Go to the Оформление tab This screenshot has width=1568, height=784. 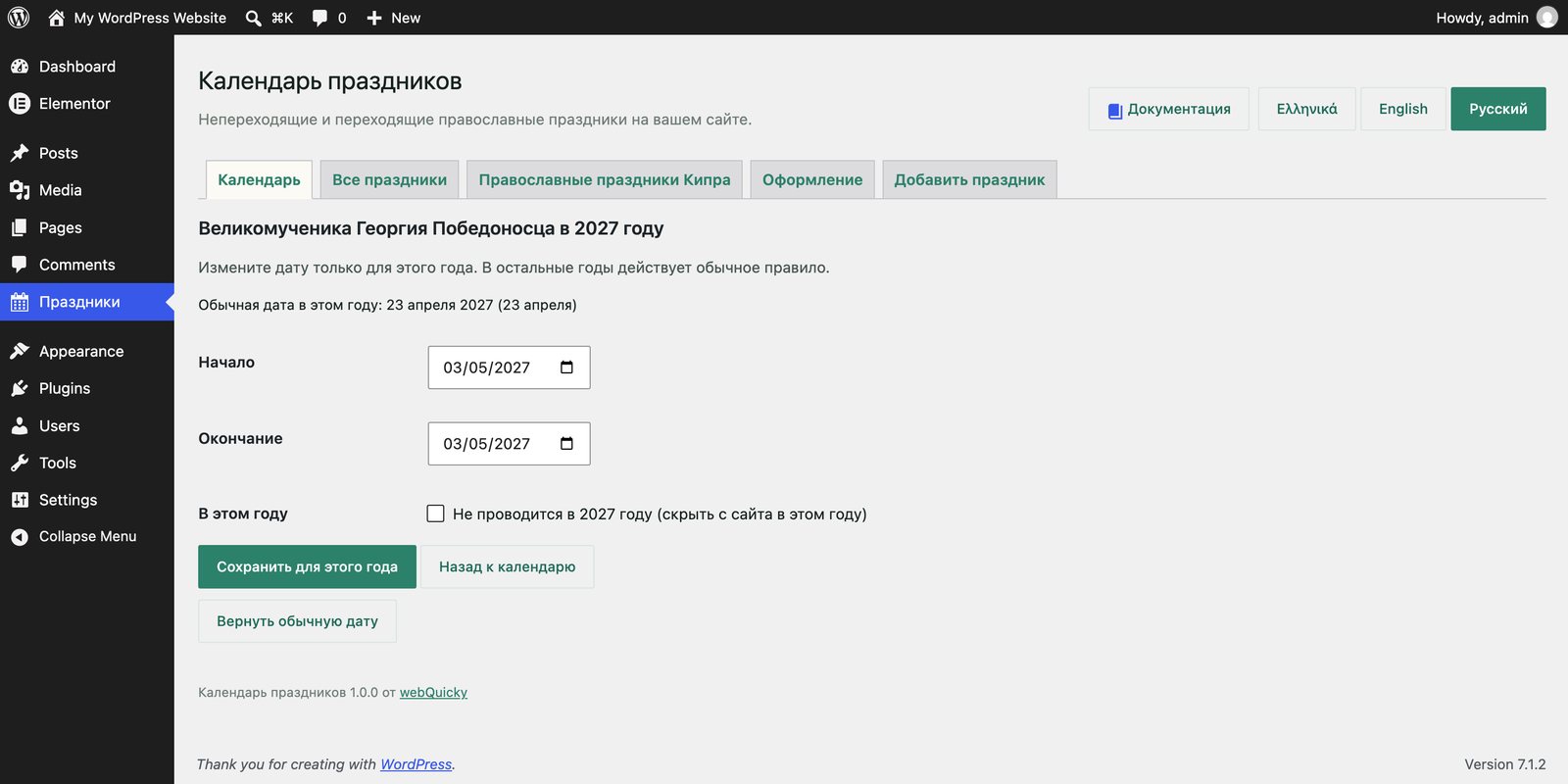[x=812, y=179]
